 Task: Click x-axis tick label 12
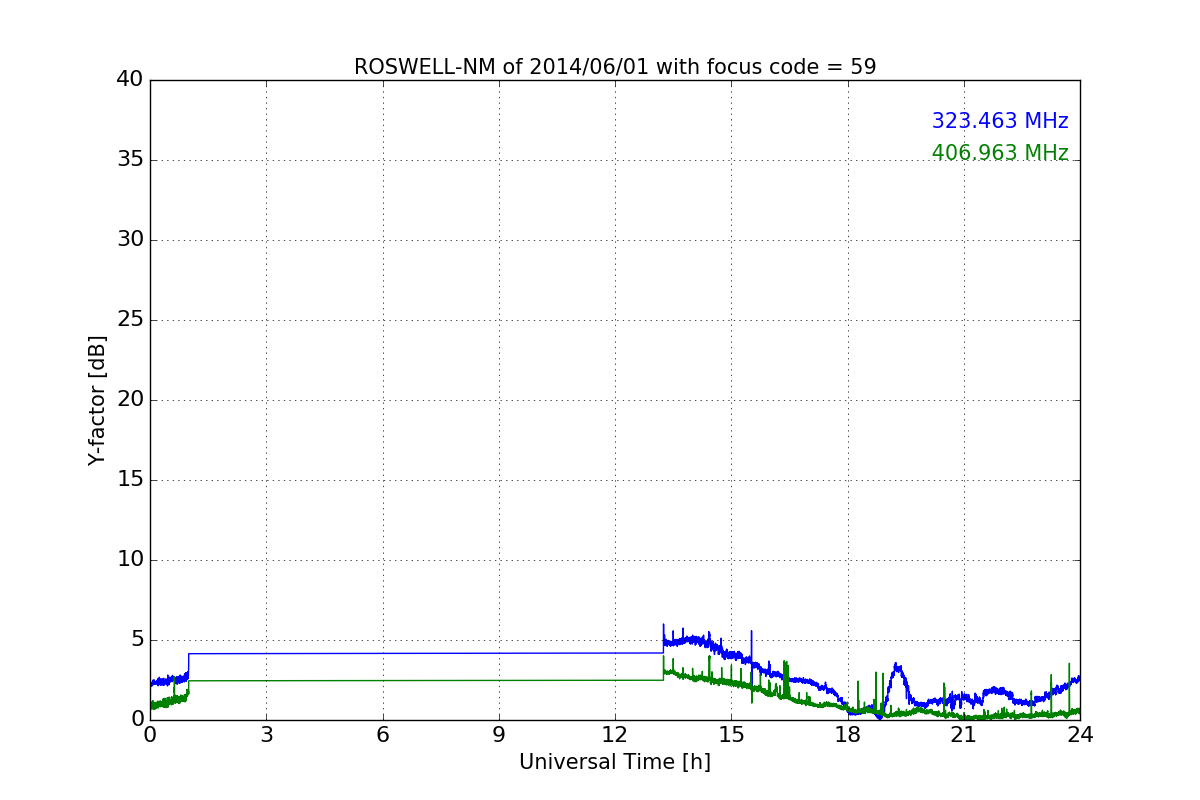615,735
